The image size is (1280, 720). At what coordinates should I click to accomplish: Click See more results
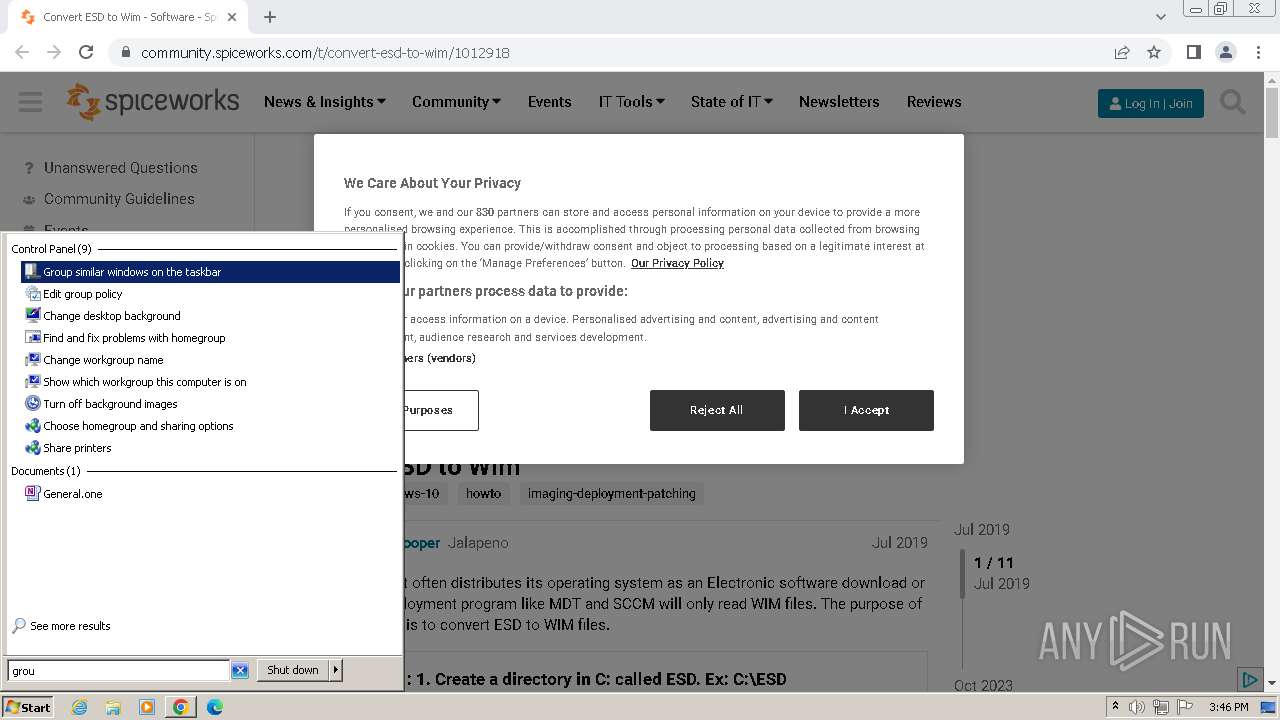(x=61, y=626)
